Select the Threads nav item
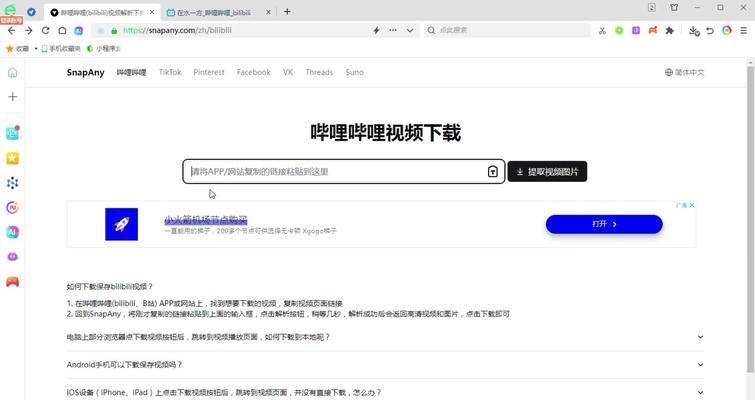The image size is (755, 400). [319, 72]
